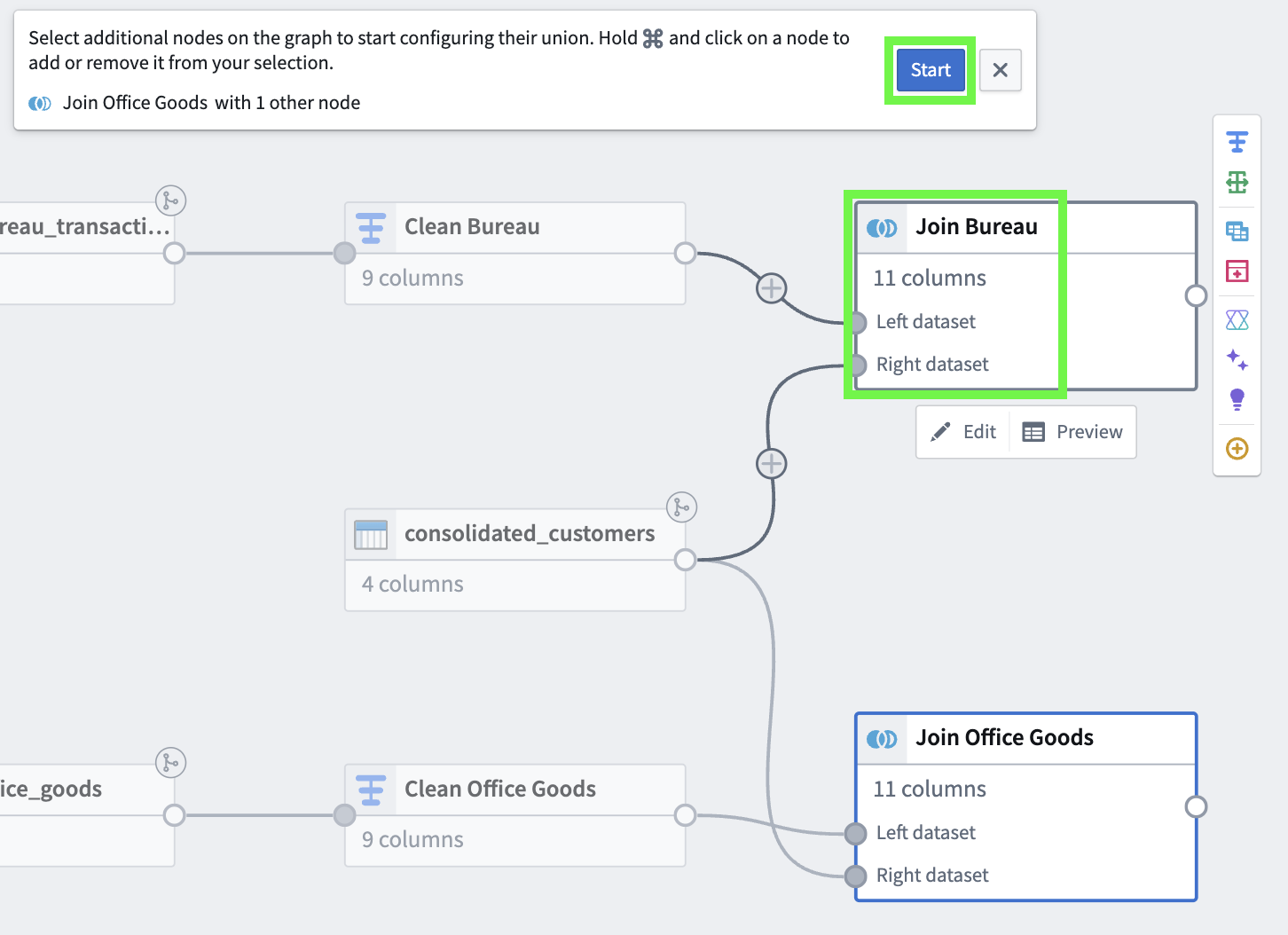Image resolution: width=1288 pixels, height=935 pixels.
Task: Click the plus merge circle near consolidated_customers output
Action: (771, 463)
